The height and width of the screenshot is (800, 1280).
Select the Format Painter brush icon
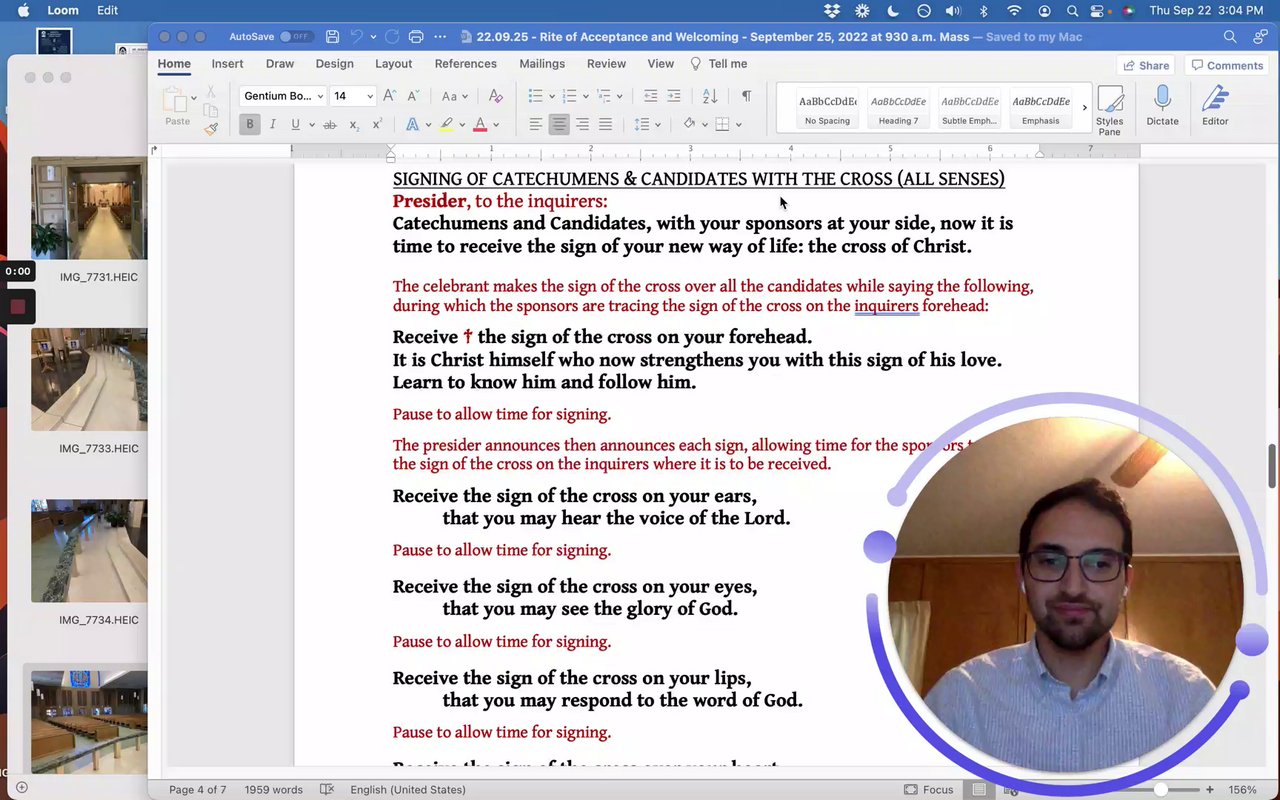pos(211,128)
